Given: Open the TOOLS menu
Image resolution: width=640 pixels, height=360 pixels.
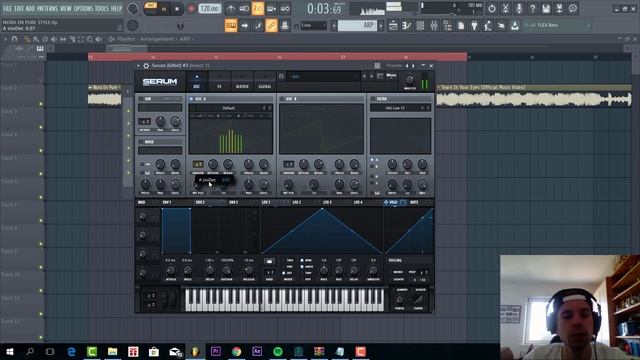Looking at the screenshot, I should (x=102, y=9).
